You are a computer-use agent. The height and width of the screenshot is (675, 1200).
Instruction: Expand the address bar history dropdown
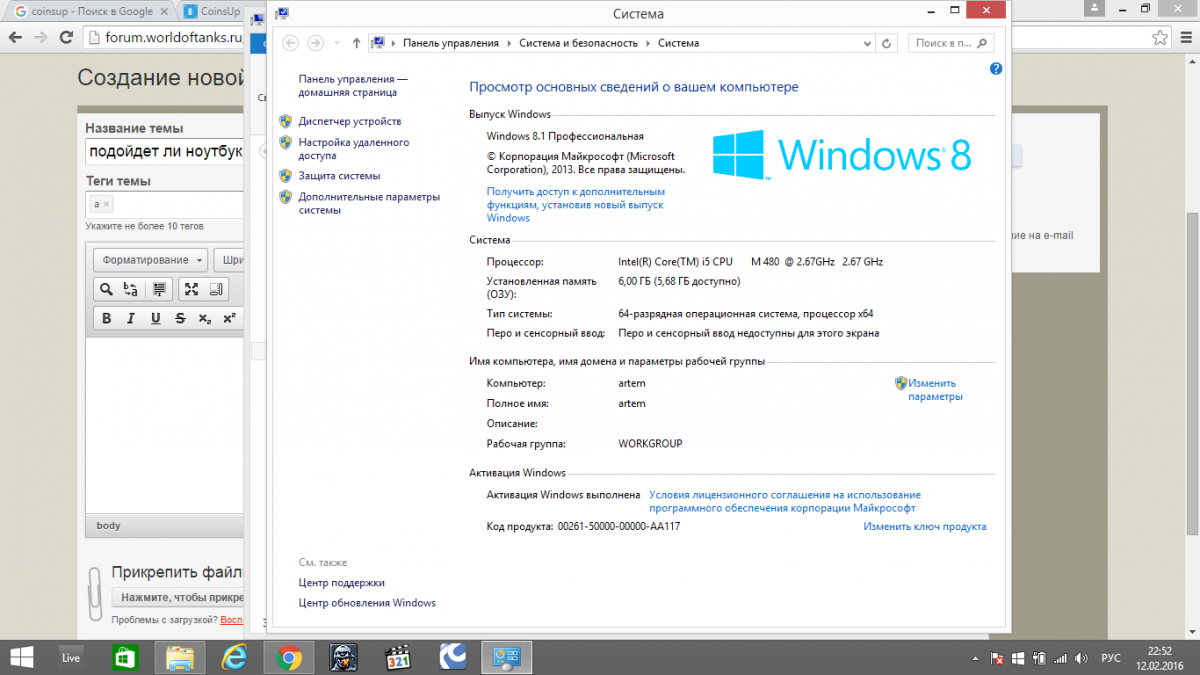866,44
